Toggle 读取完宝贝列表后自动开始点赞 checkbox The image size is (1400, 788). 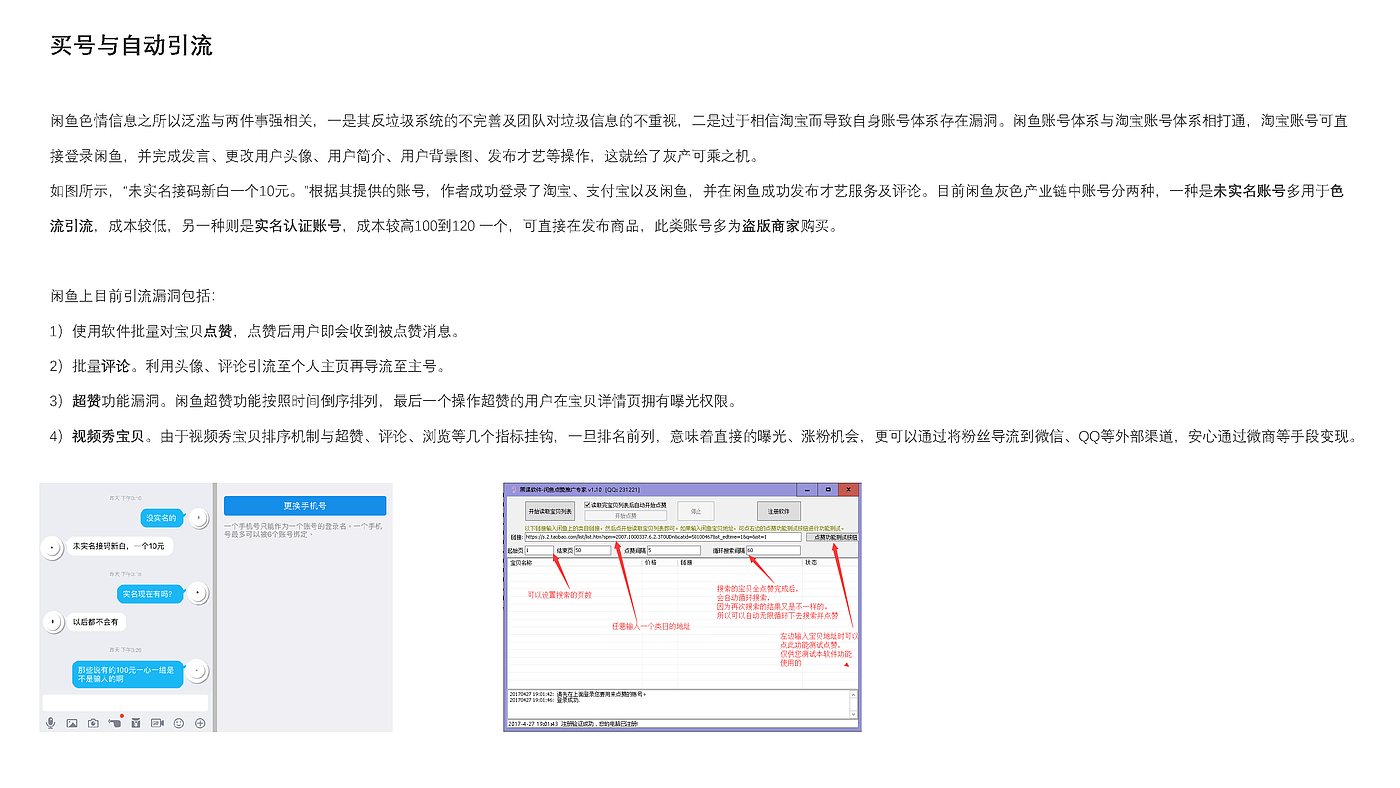pyautogui.click(x=587, y=504)
